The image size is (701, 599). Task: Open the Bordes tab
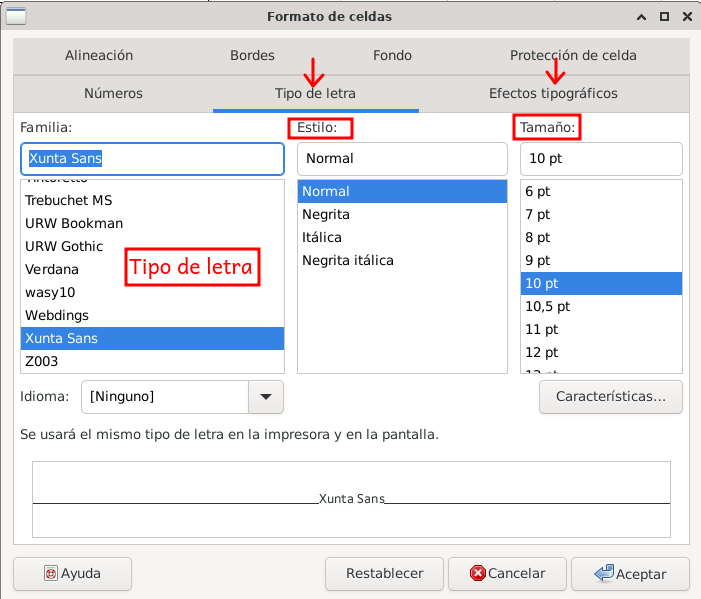252,55
